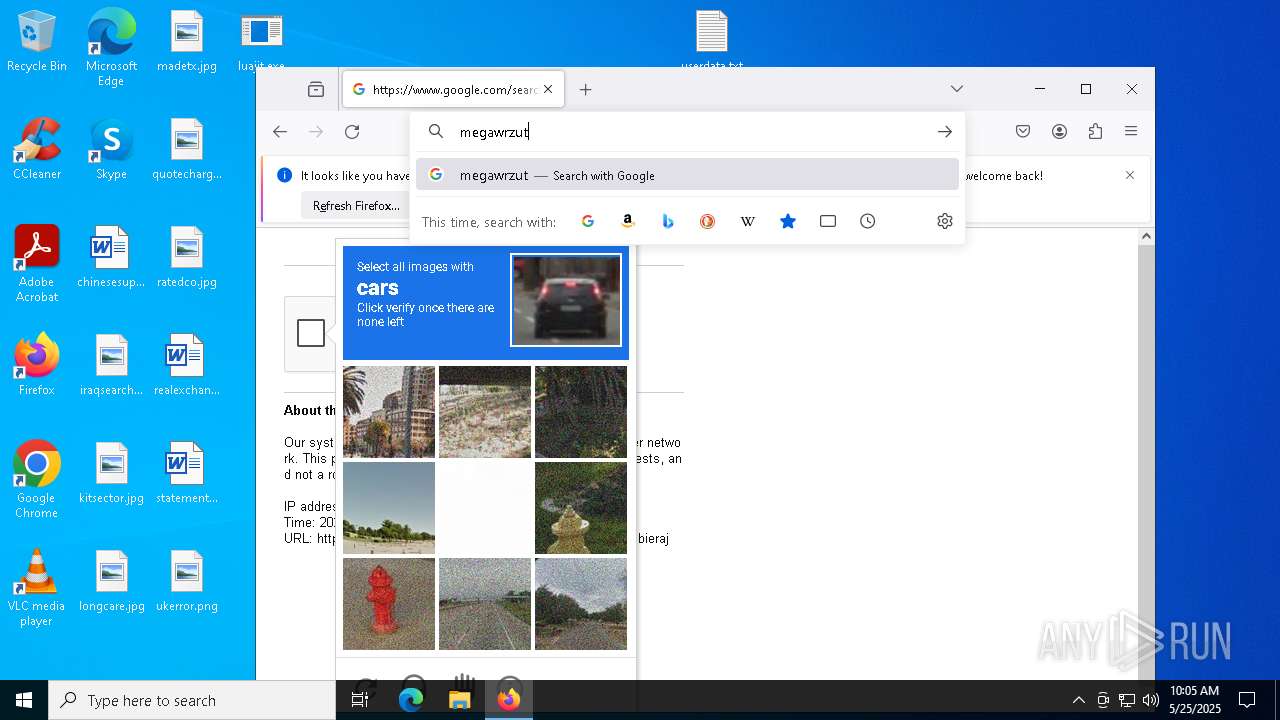1280x720 pixels.
Task: Open Edge from the taskbar
Action: (x=411, y=700)
